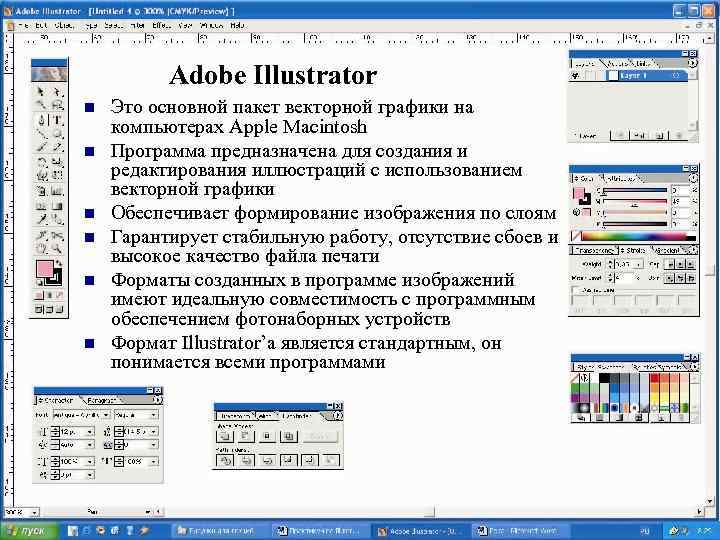Select the Symbol Sprayer tool
Viewport: 720px width, 540px height.
(41, 191)
